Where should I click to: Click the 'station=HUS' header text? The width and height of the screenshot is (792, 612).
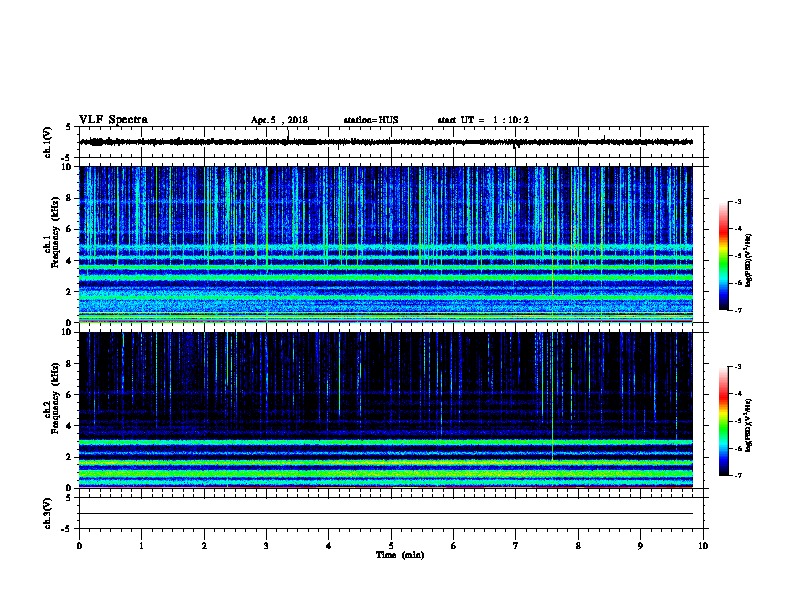(x=371, y=120)
